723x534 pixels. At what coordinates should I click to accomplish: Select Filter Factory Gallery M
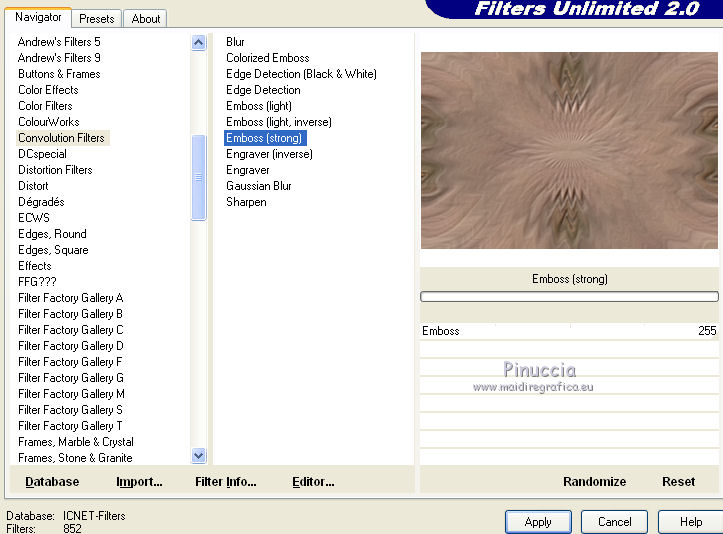[71, 394]
